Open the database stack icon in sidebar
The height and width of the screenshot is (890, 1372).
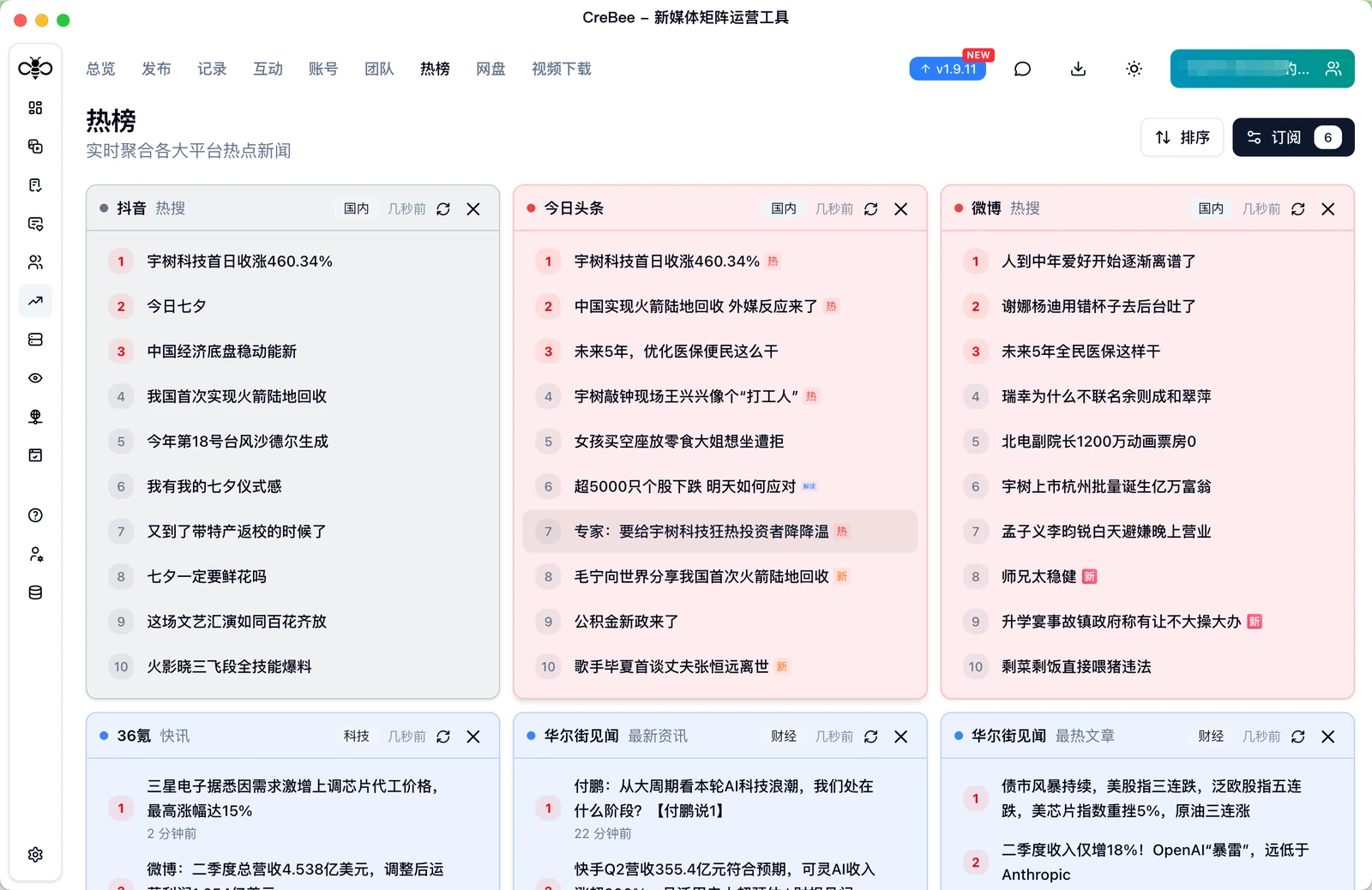(35, 340)
